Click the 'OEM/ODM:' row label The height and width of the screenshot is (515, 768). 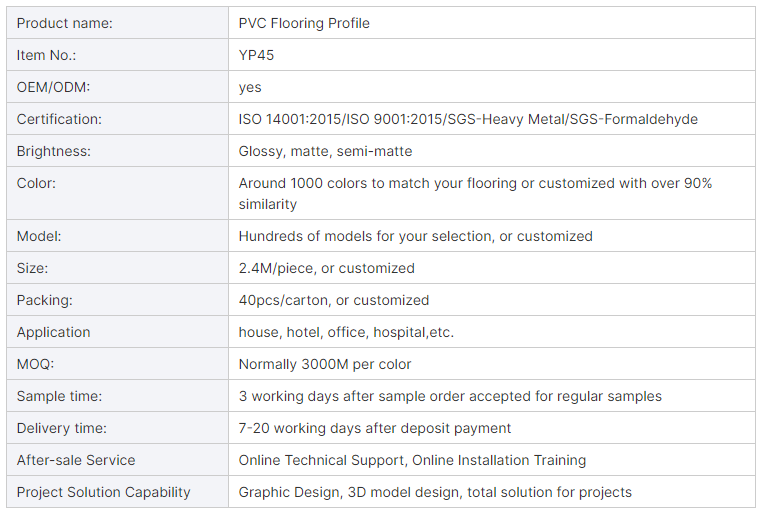[x=53, y=87]
